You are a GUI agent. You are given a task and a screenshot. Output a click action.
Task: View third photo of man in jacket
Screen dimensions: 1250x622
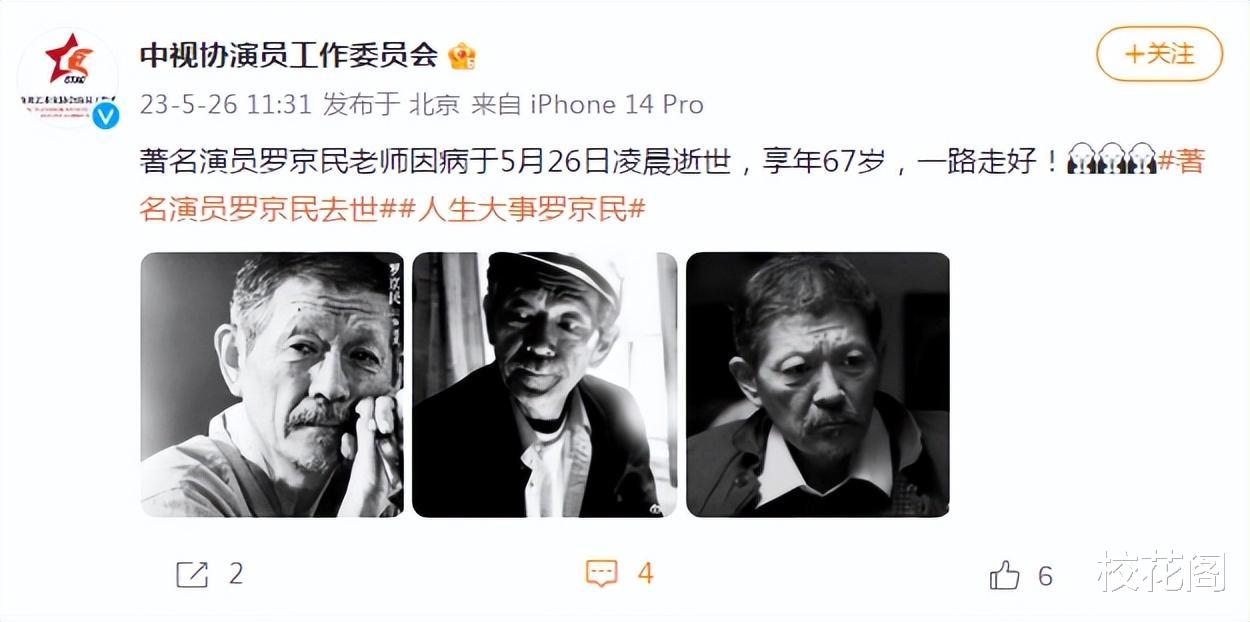click(818, 385)
